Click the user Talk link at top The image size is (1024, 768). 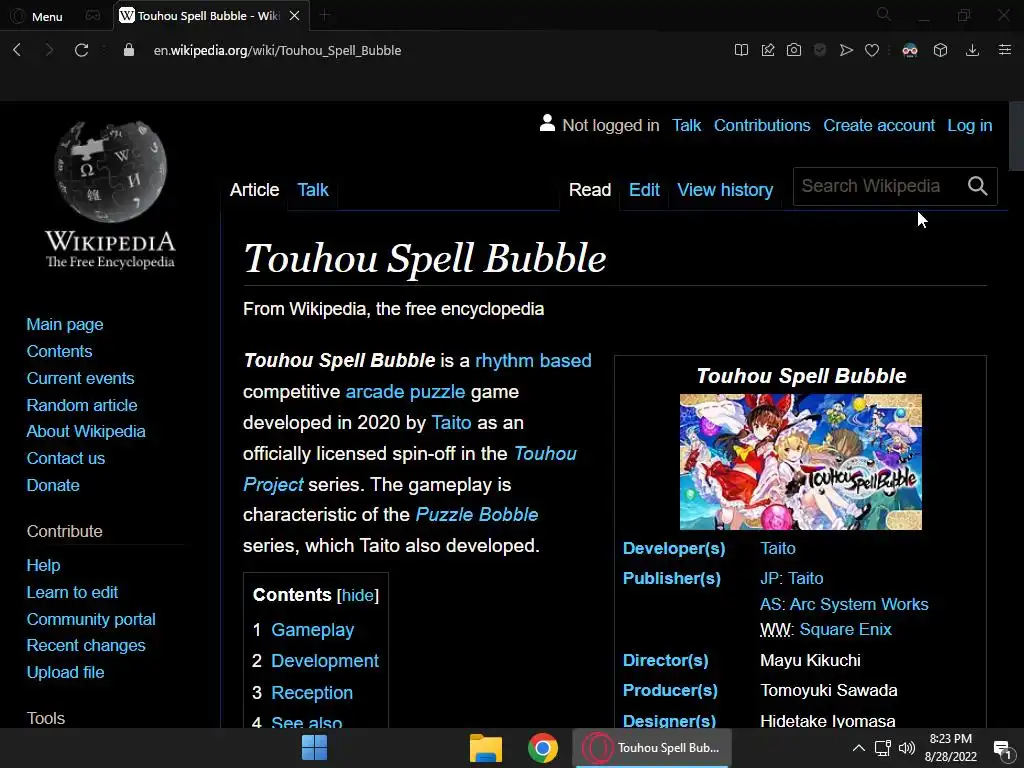point(686,125)
